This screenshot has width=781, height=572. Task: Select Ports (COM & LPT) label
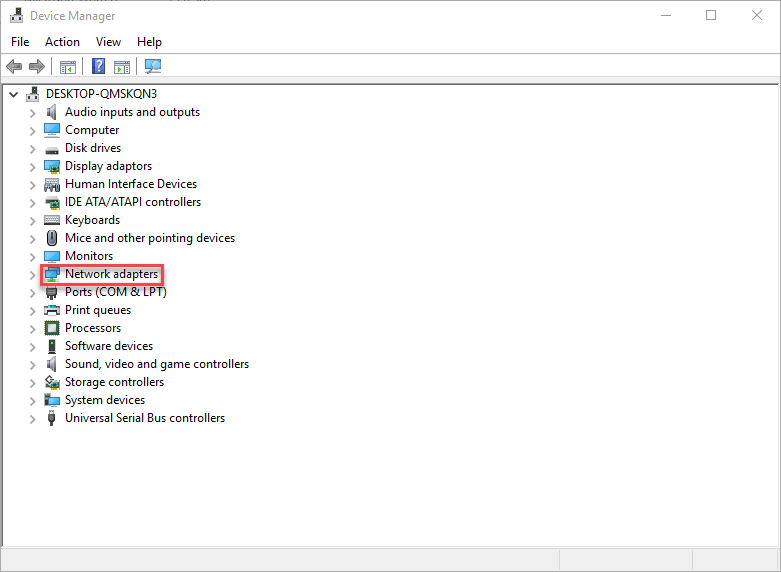tap(115, 292)
